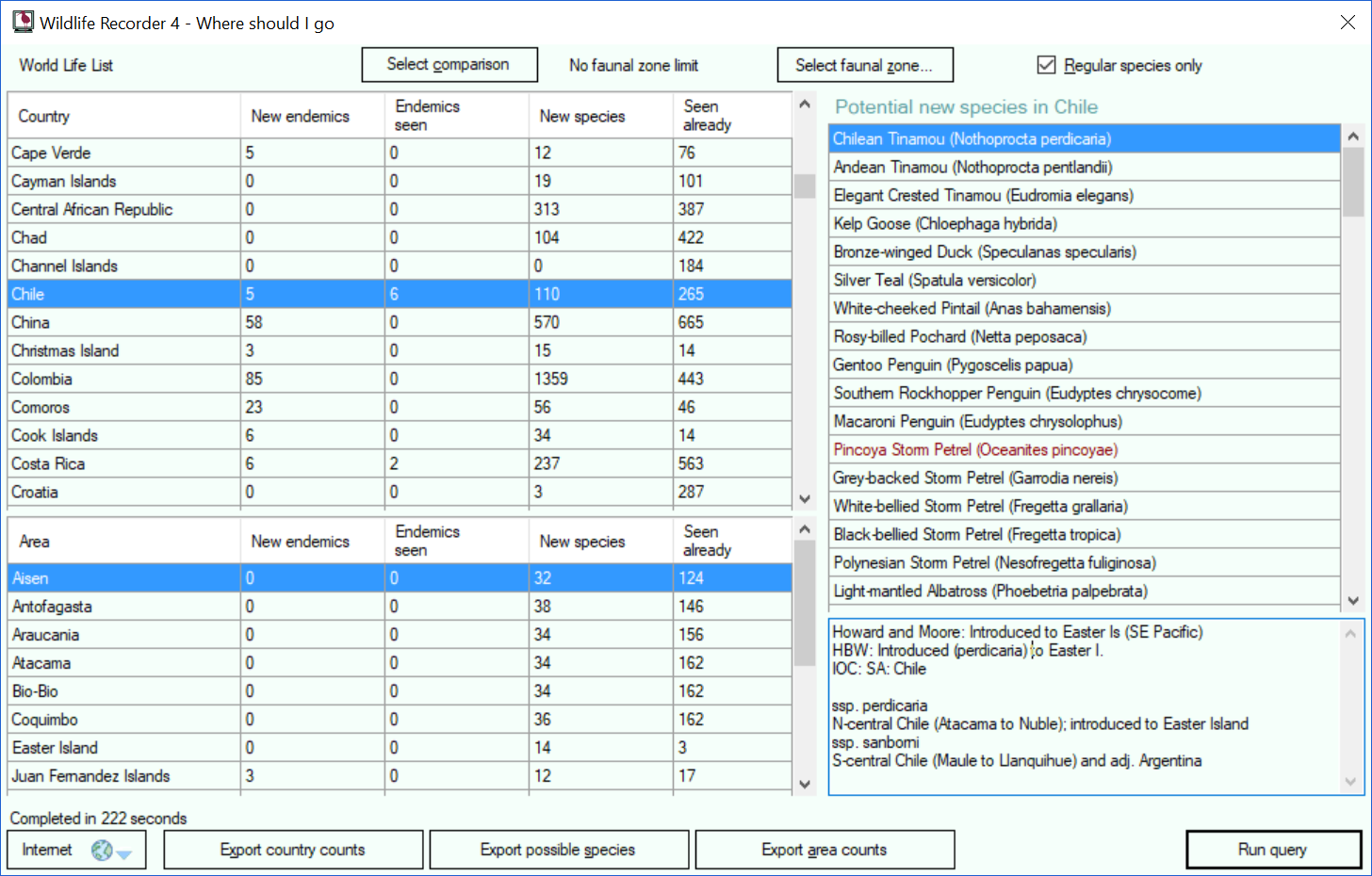Select the Coquimbo area row
This screenshot has height=876, width=1372.
[400, 720]
